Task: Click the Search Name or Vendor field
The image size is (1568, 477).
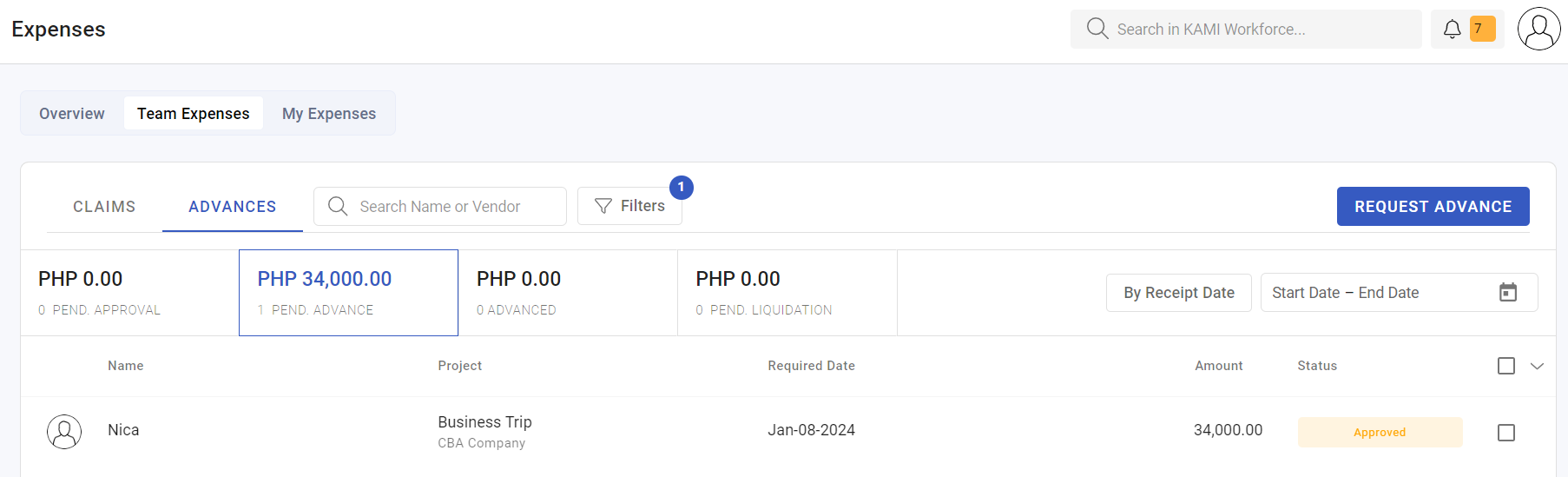Action: pyautogui.click(x=440, y=206)
